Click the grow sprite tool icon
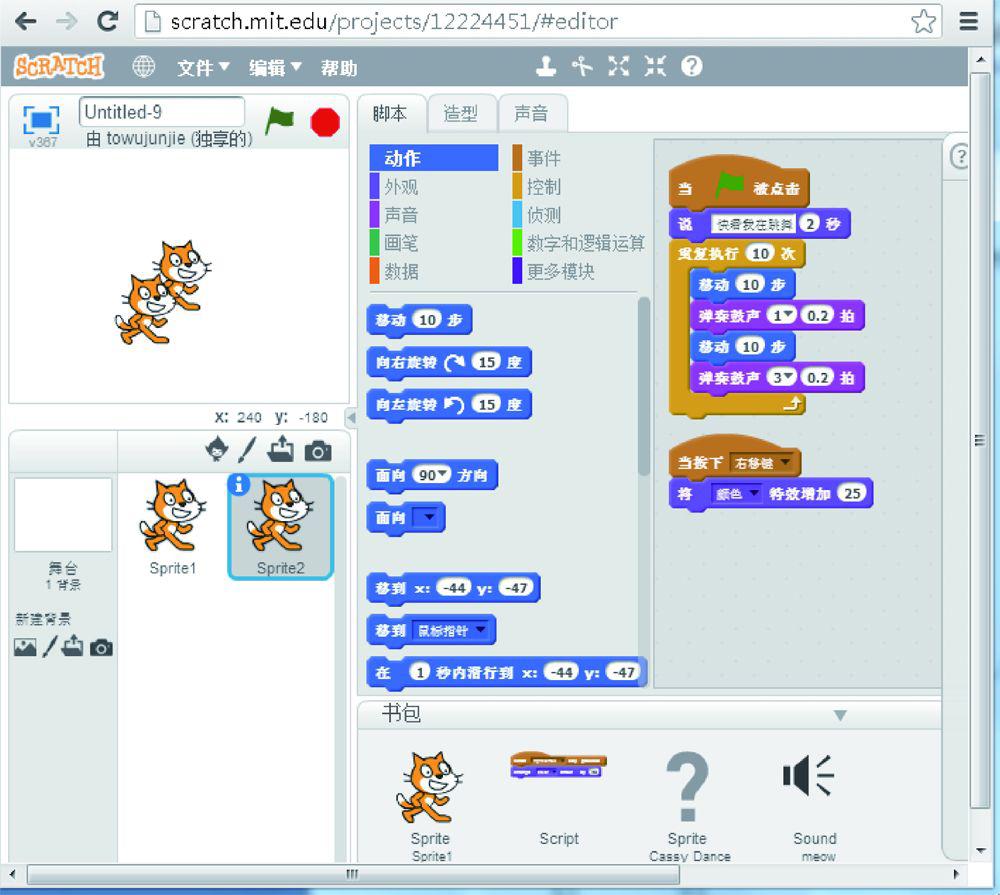Image resolution: width=1000 pixels, height=895 pixels. click(x=619, y=67)
